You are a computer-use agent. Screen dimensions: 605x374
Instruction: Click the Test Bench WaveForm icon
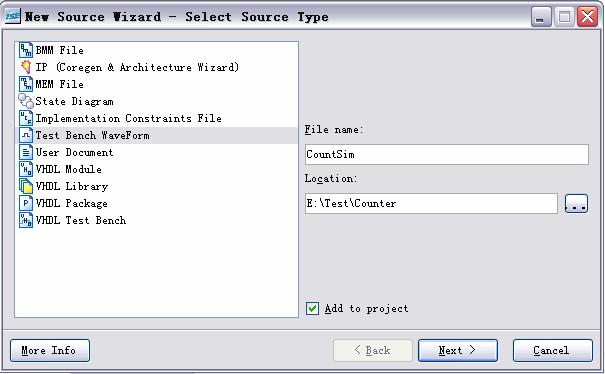26,135
